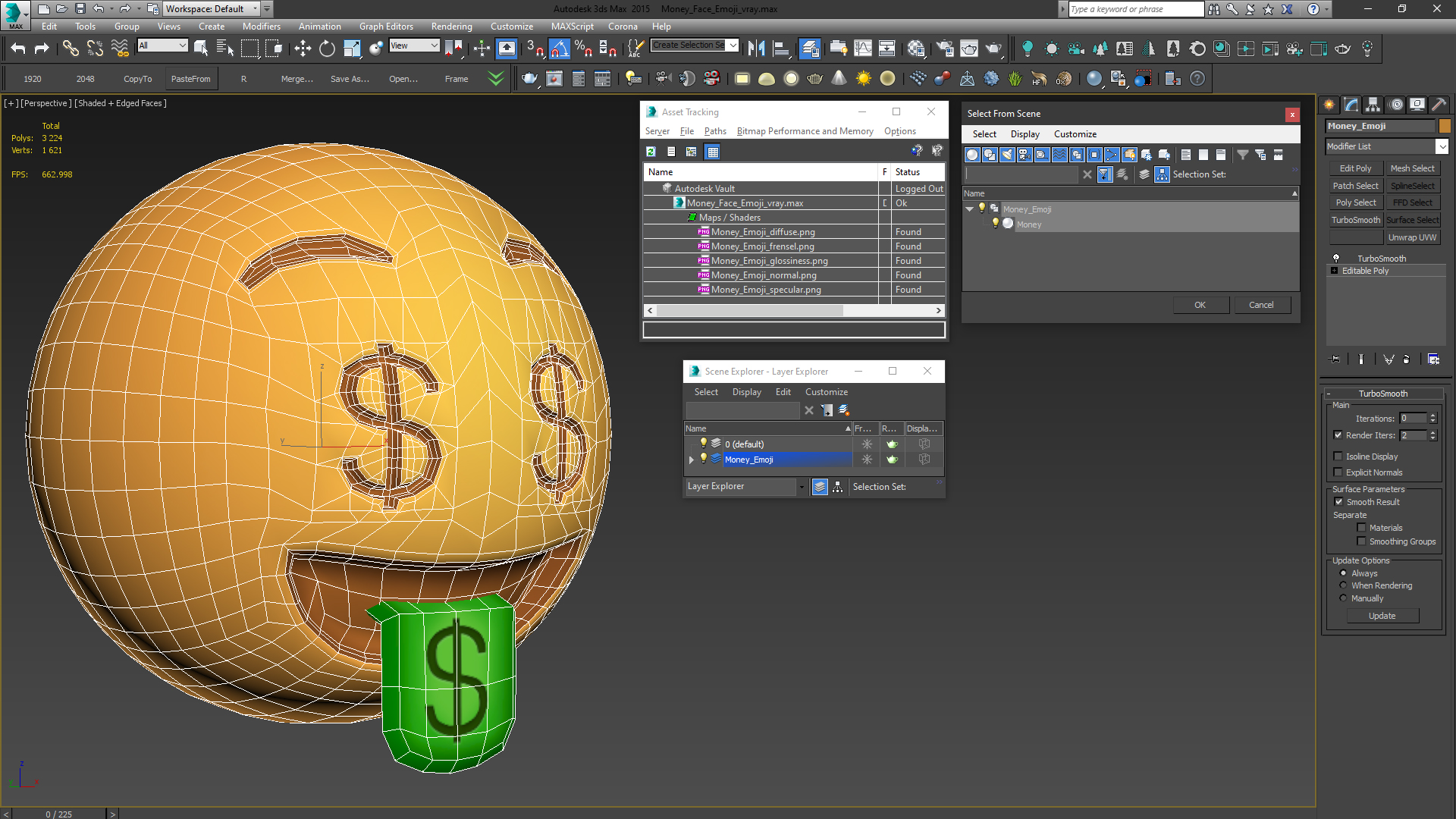Open Select by Name tool
Viewport: 1456px width, 819px height.
coord(225,49)
